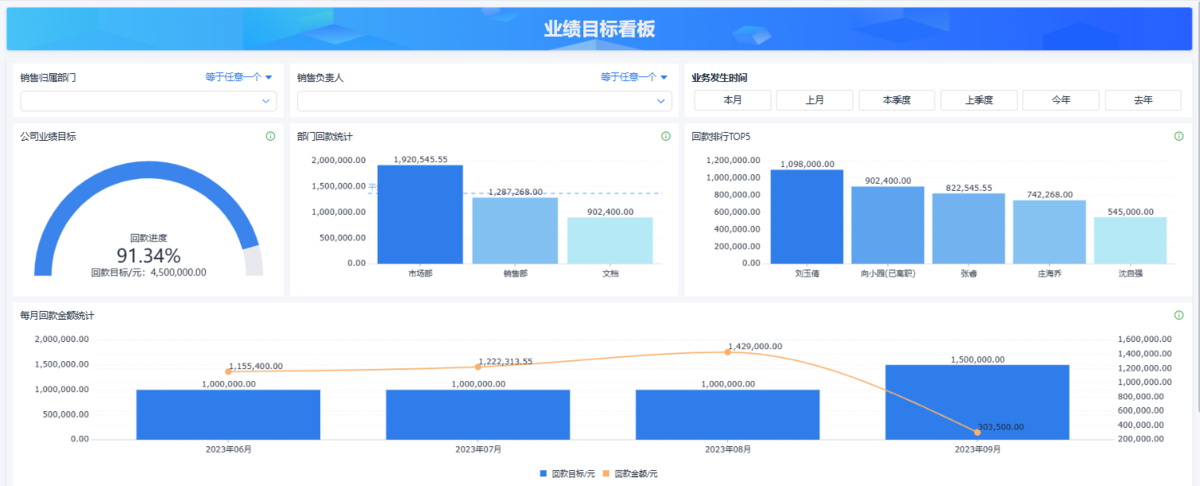This screenshot has height=486, width=1200.
Task: Click line point labeled 1,429,000.00
Action: coord(728,352)
